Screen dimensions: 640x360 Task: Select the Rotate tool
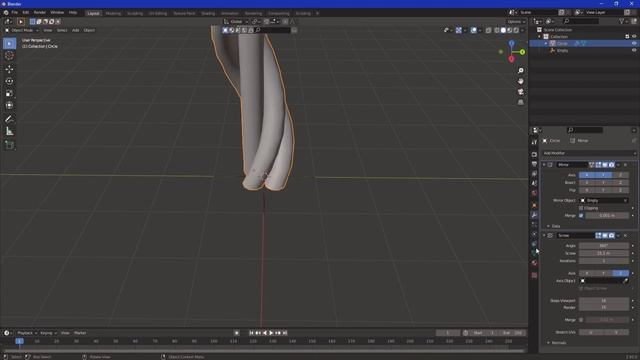pos(9,81)
